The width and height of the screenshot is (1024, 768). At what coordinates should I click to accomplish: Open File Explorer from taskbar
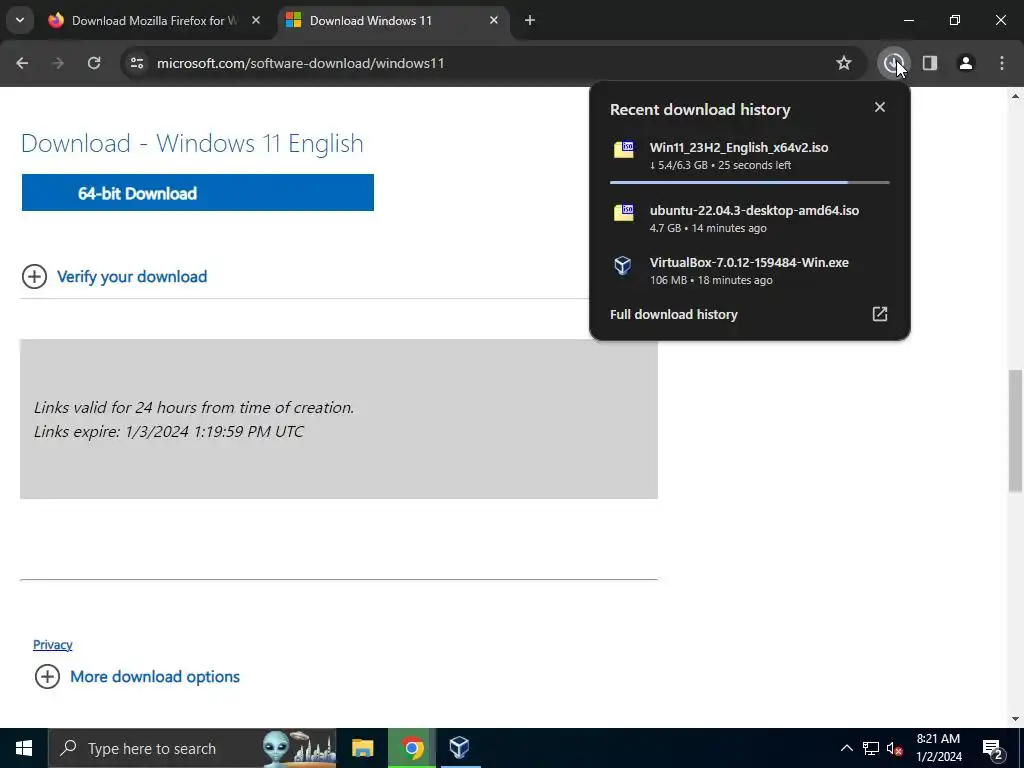click(x=362, y=748)
